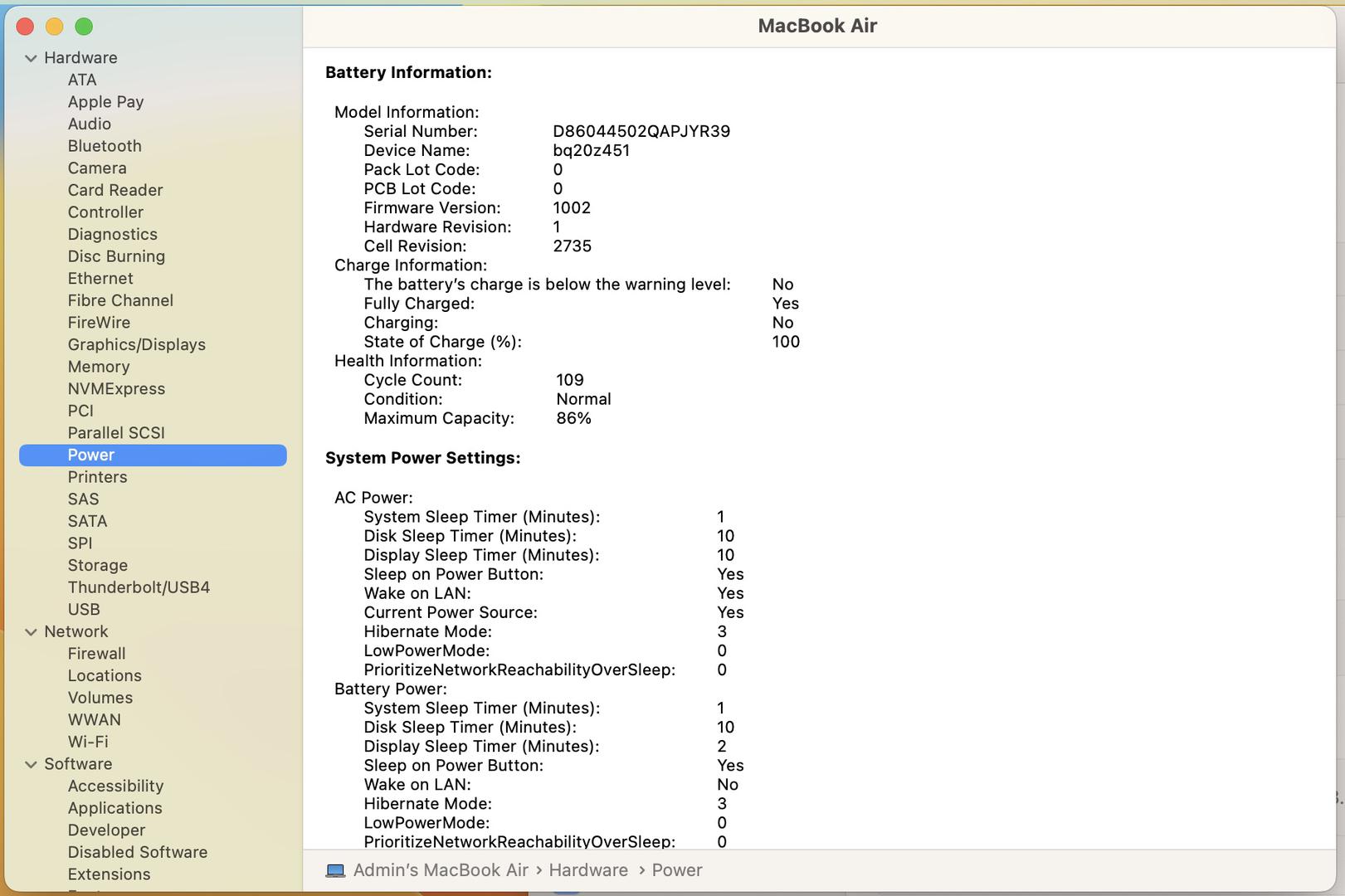Click the Network category label
Image resolution: width=1345 pixels, height=896 pixels.
pyautogui.click(x=76, y=632)
